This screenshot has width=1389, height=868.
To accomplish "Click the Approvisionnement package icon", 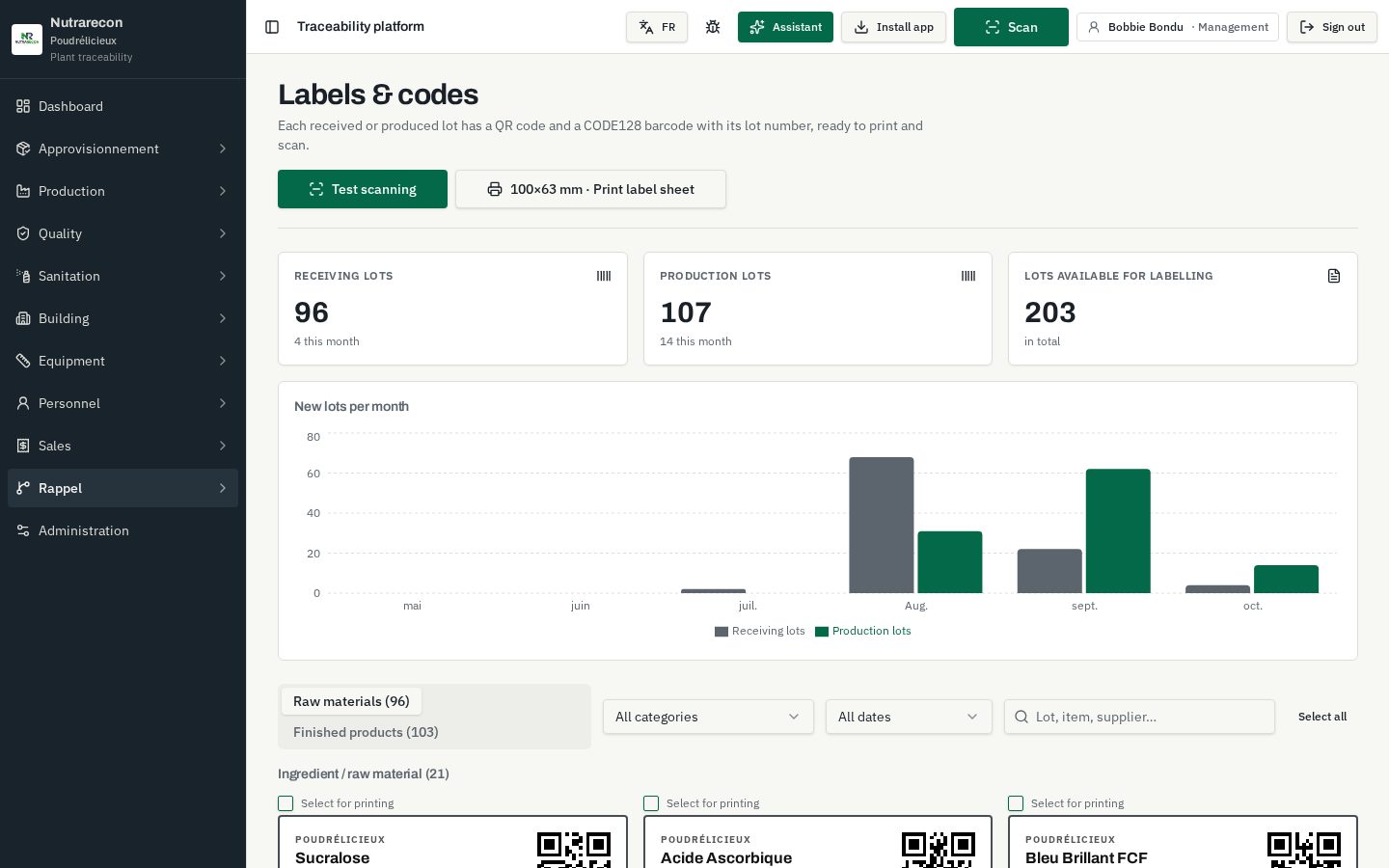I will click(x=23, y=149).
